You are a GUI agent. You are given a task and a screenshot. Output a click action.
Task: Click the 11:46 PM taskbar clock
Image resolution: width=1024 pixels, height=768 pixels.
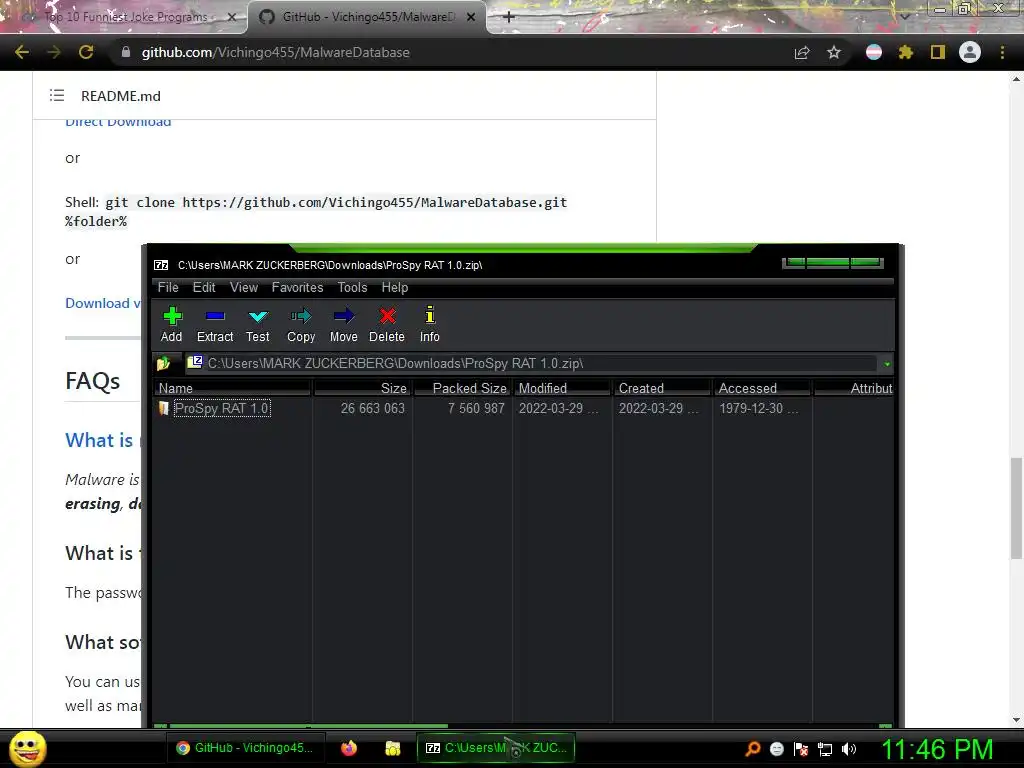point(937,749)
